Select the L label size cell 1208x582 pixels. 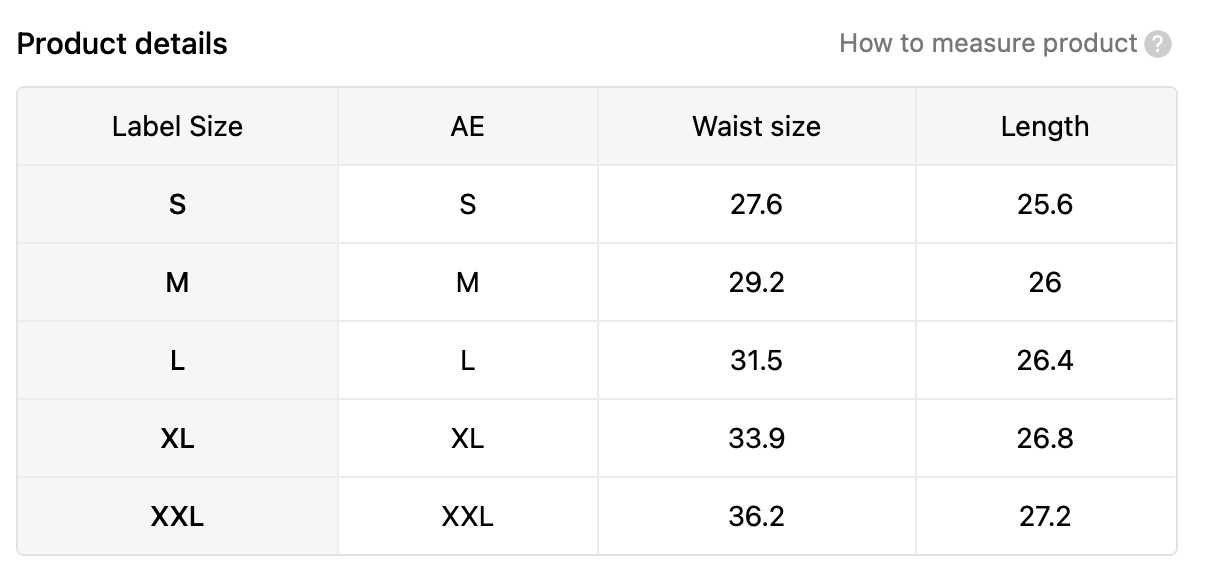click(177, 360)
